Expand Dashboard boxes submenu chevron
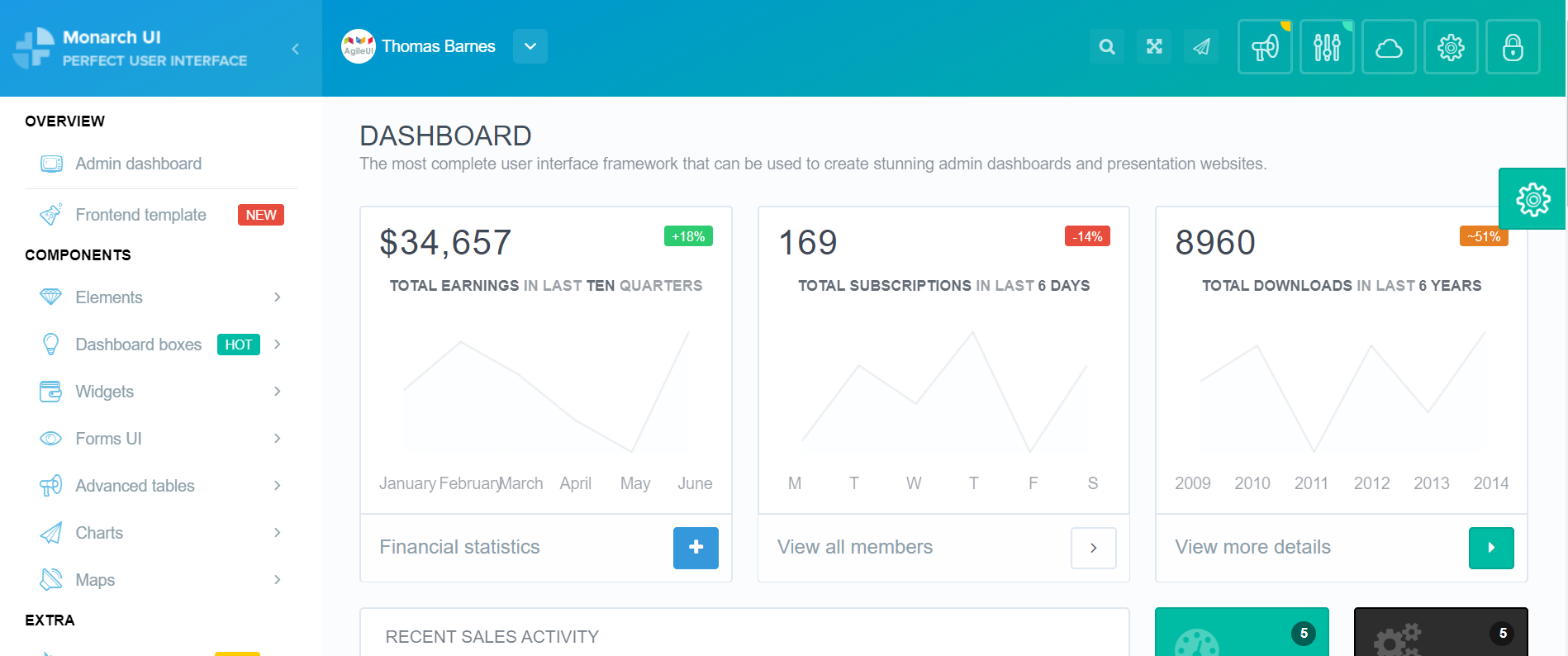This screenshot has width=1568, height=656. (278, 344)
